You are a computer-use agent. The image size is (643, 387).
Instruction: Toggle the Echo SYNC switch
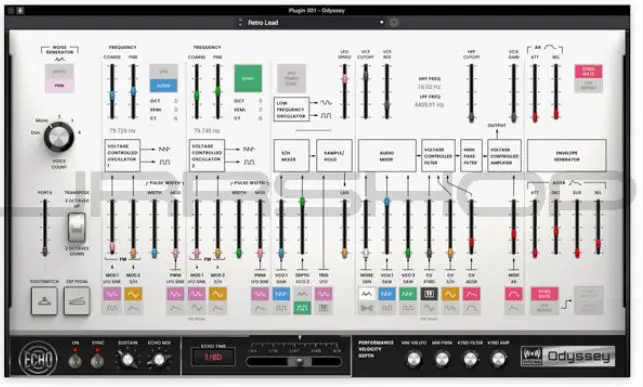(x=97, y=361)
